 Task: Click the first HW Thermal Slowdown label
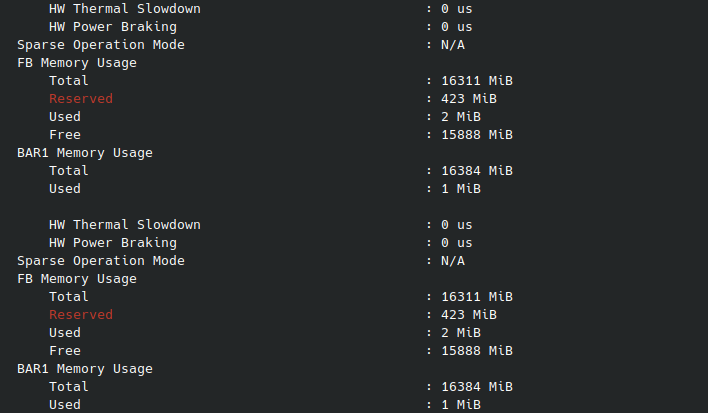pos(125,9)
